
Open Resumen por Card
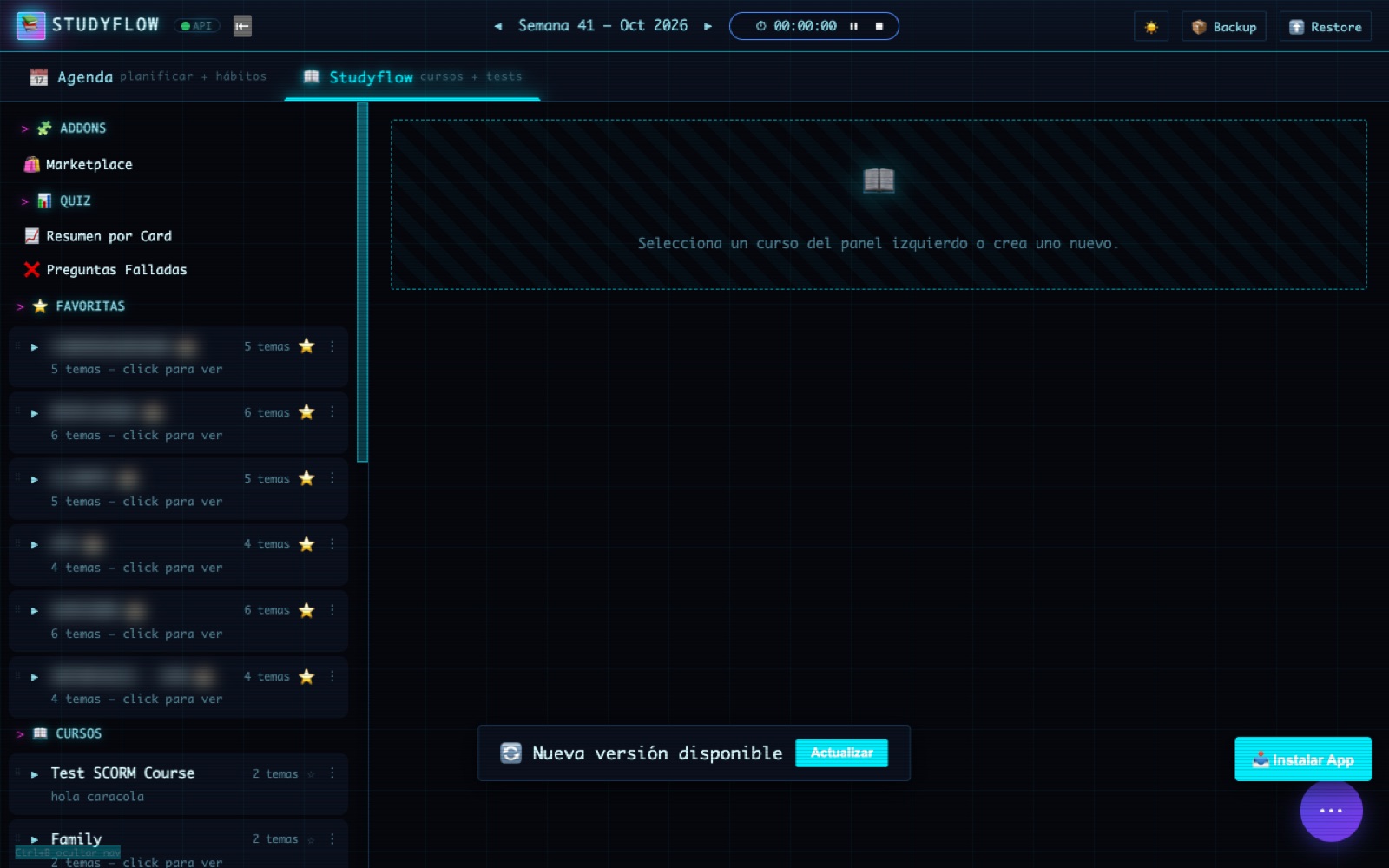click(x=98, y=236)
